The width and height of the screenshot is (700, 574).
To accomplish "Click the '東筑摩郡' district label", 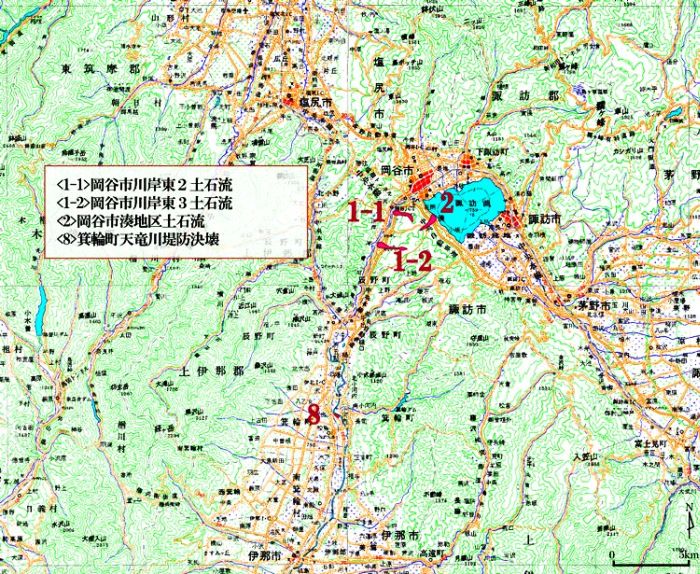I will click(x=100, y=69).
